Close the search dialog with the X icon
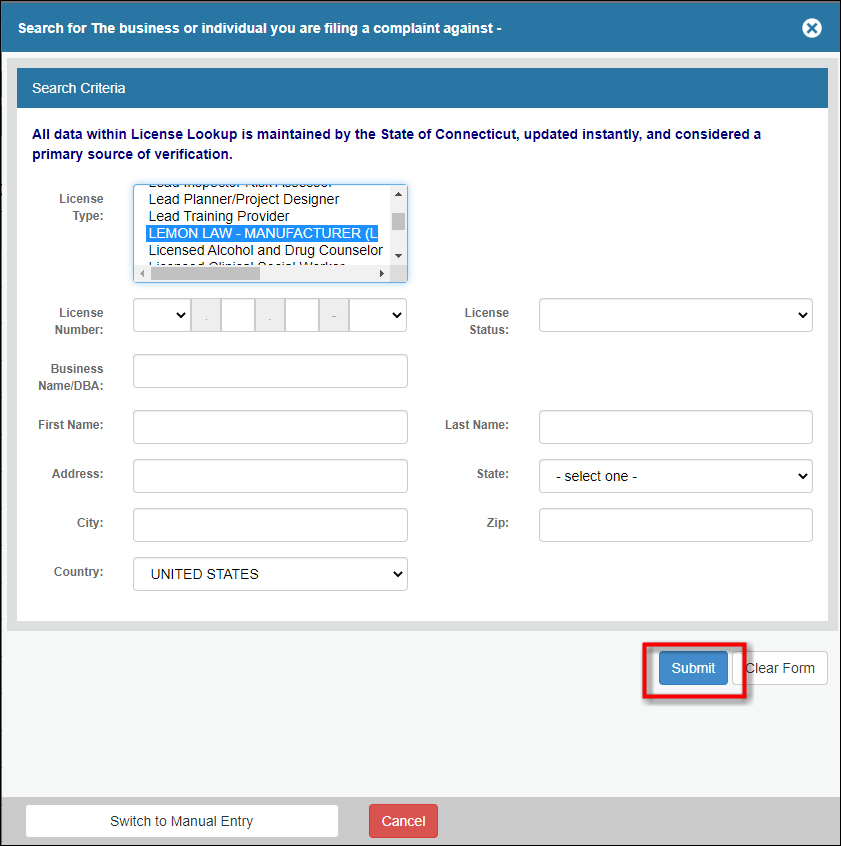The width and height of the screenshot is (841, 846). (811, 28)
